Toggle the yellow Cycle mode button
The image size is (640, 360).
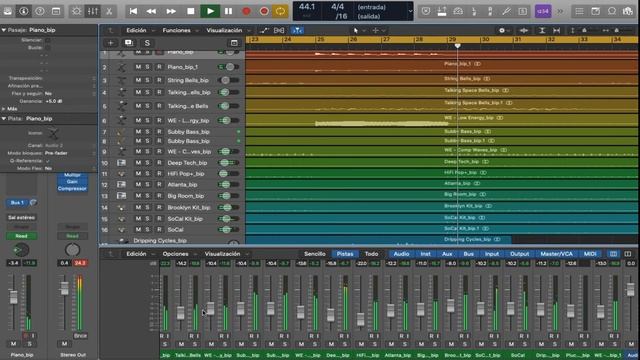pyautogui.click(x=280, y=11)
